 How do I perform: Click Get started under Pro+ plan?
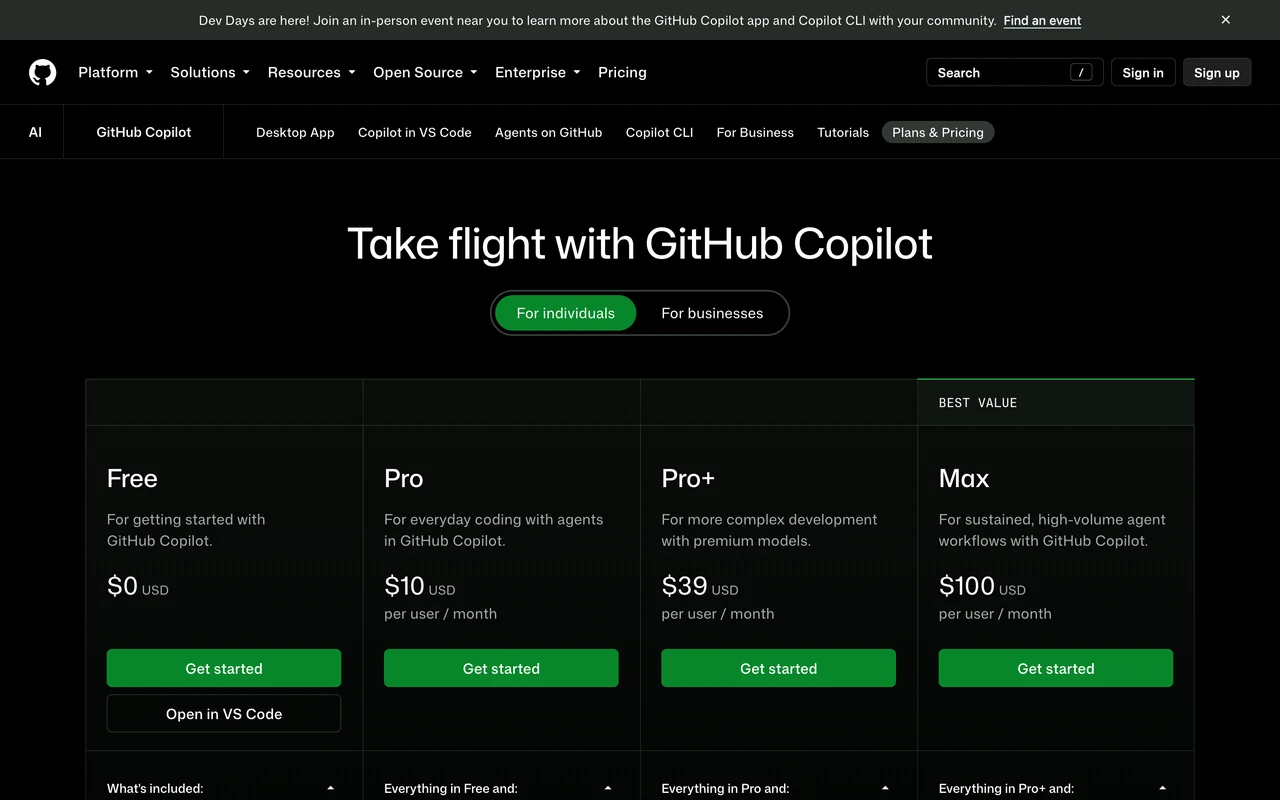click(778, 668)
